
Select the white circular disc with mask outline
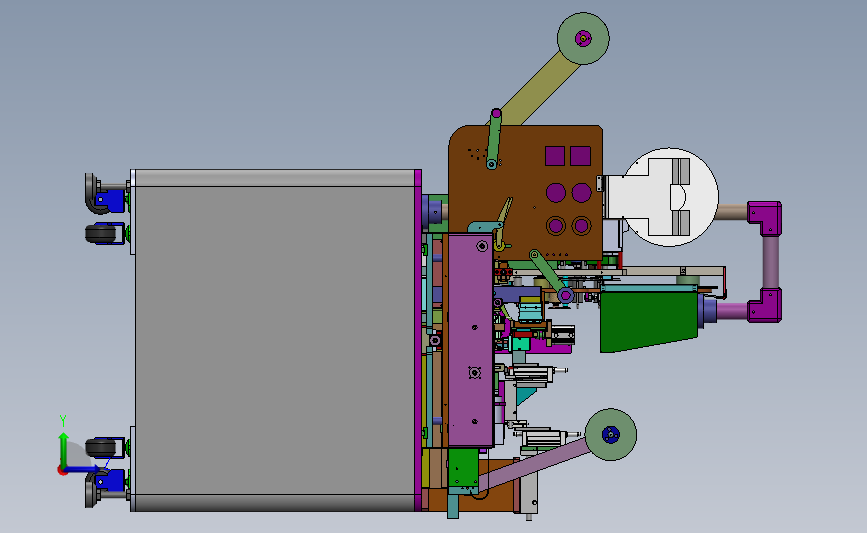point(669,197)
